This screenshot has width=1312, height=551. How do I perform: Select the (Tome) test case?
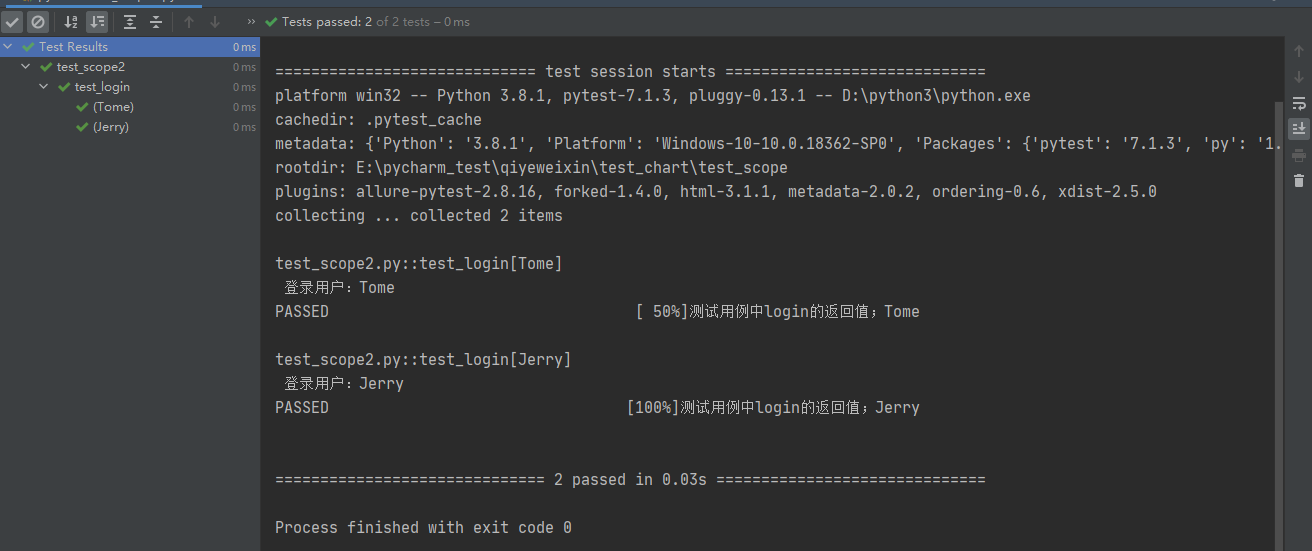click(113, 107)
